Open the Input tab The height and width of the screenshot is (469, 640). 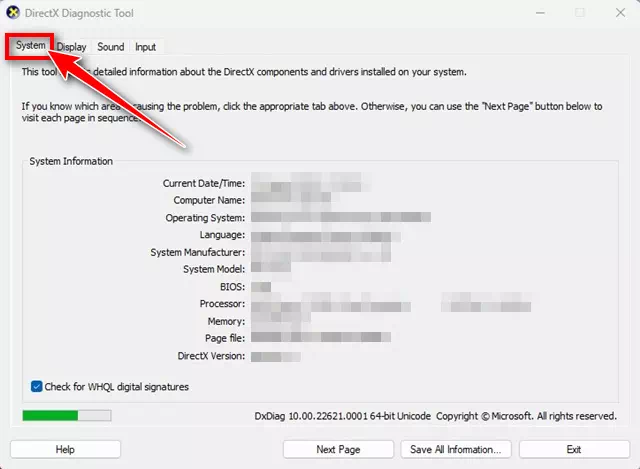click(x=145, y=47)
